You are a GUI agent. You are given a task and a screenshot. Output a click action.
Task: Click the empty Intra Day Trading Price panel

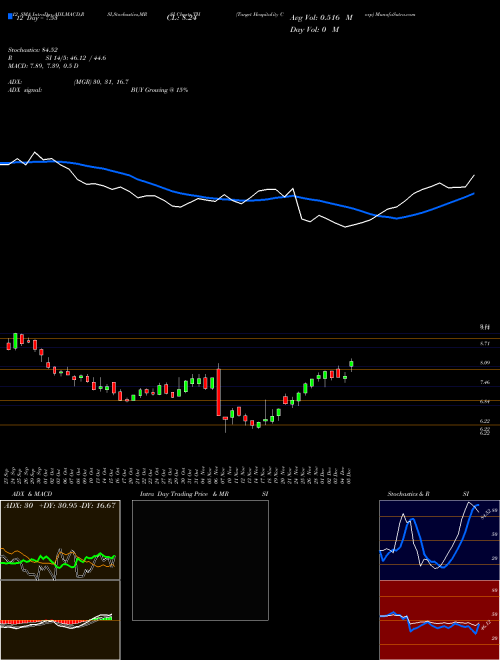[x=200, y=560]
